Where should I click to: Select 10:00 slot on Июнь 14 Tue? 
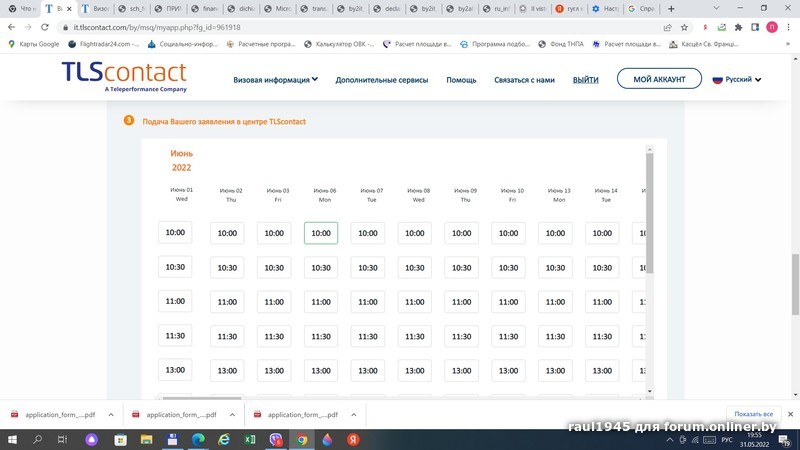pos(603,233)
